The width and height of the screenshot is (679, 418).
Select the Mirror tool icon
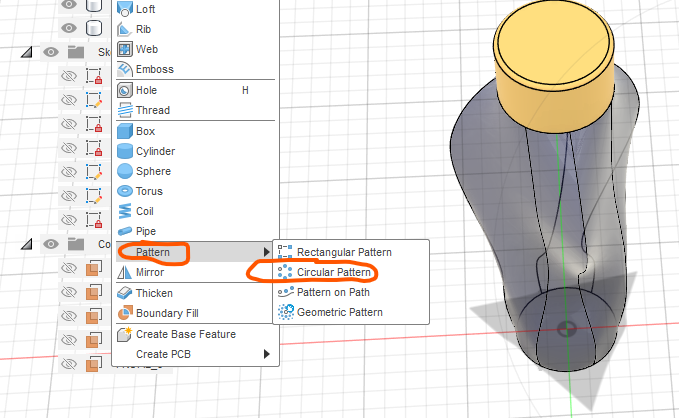click(x=125, y=272)
